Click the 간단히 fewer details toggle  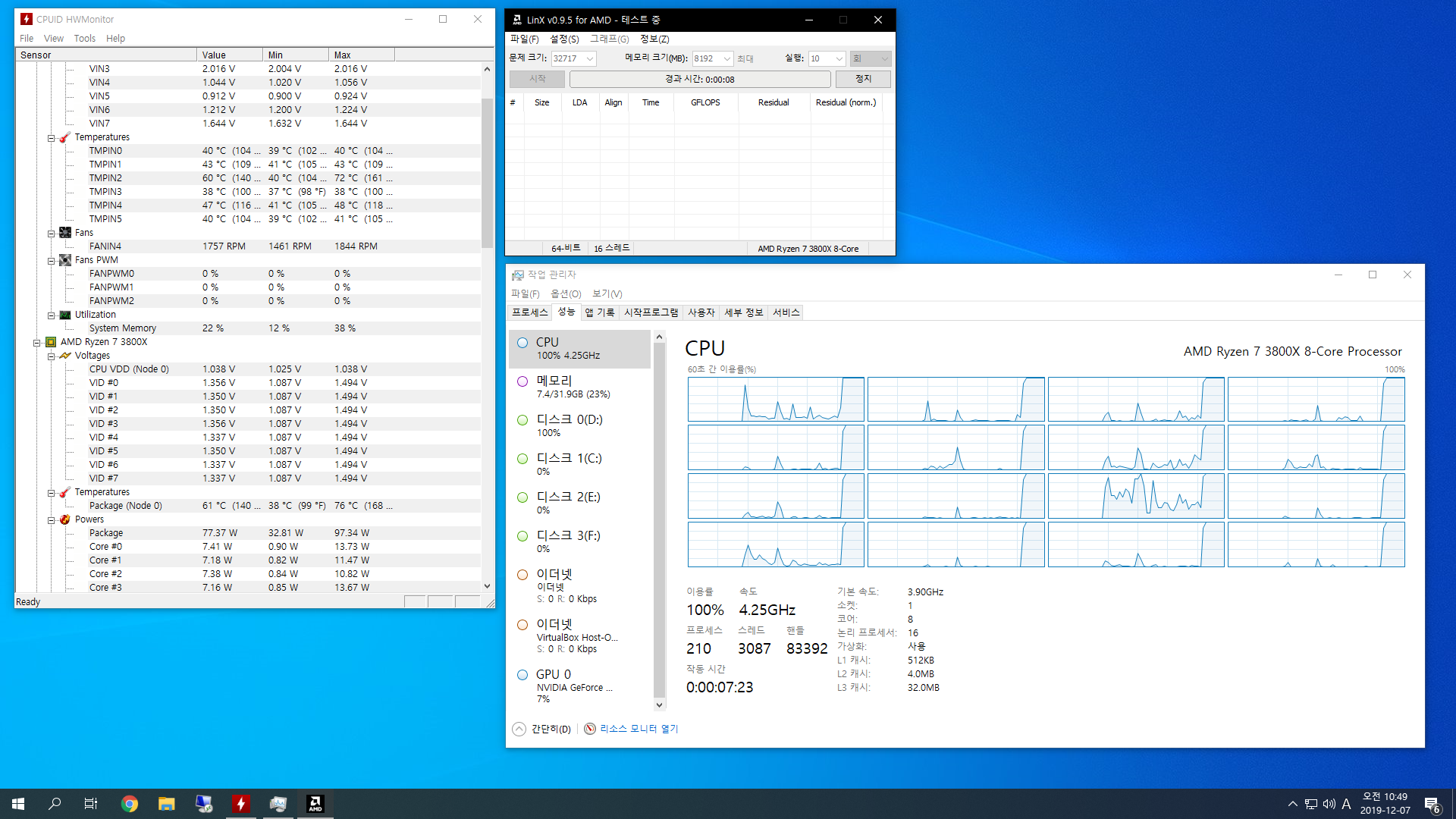click(542, 729)
